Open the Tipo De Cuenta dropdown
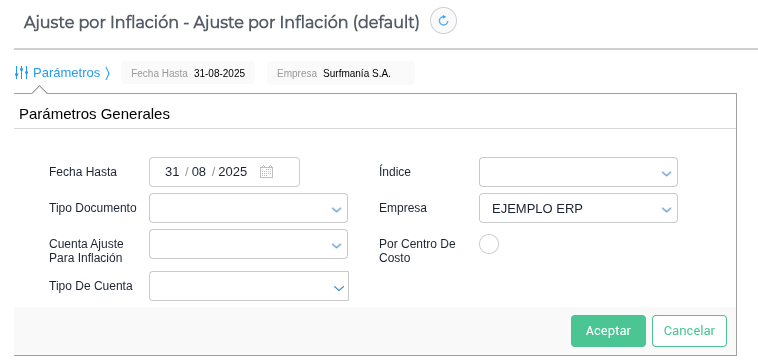 [x=248, y=286]
